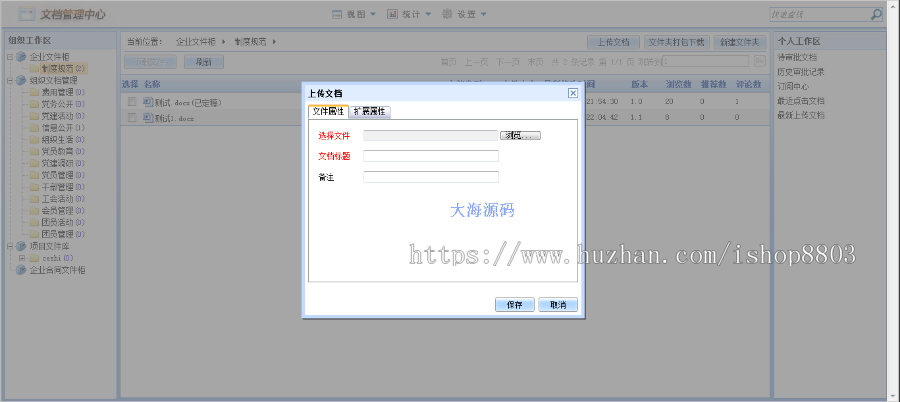Click the 制度规范 folder icon
This screenshot has height=402, width=900.
[34, 68]
